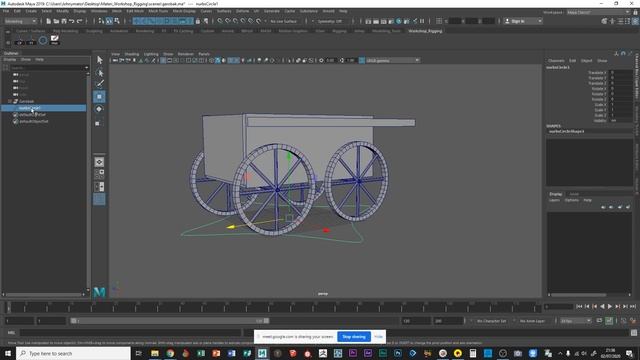
Task: Open the Create menu
Action: (31, 11)
